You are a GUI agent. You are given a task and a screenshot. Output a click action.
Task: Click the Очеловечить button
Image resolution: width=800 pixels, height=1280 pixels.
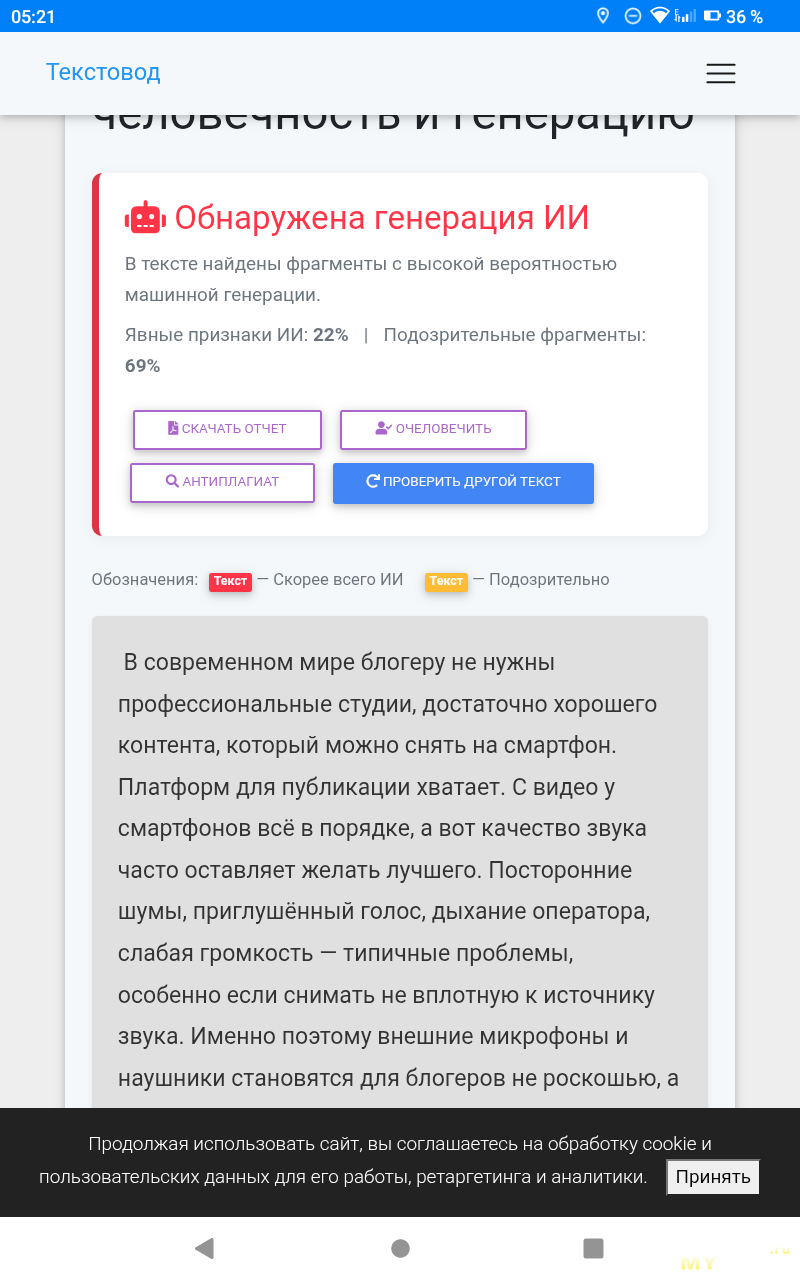pyautogui.click(x=433, y=429)
